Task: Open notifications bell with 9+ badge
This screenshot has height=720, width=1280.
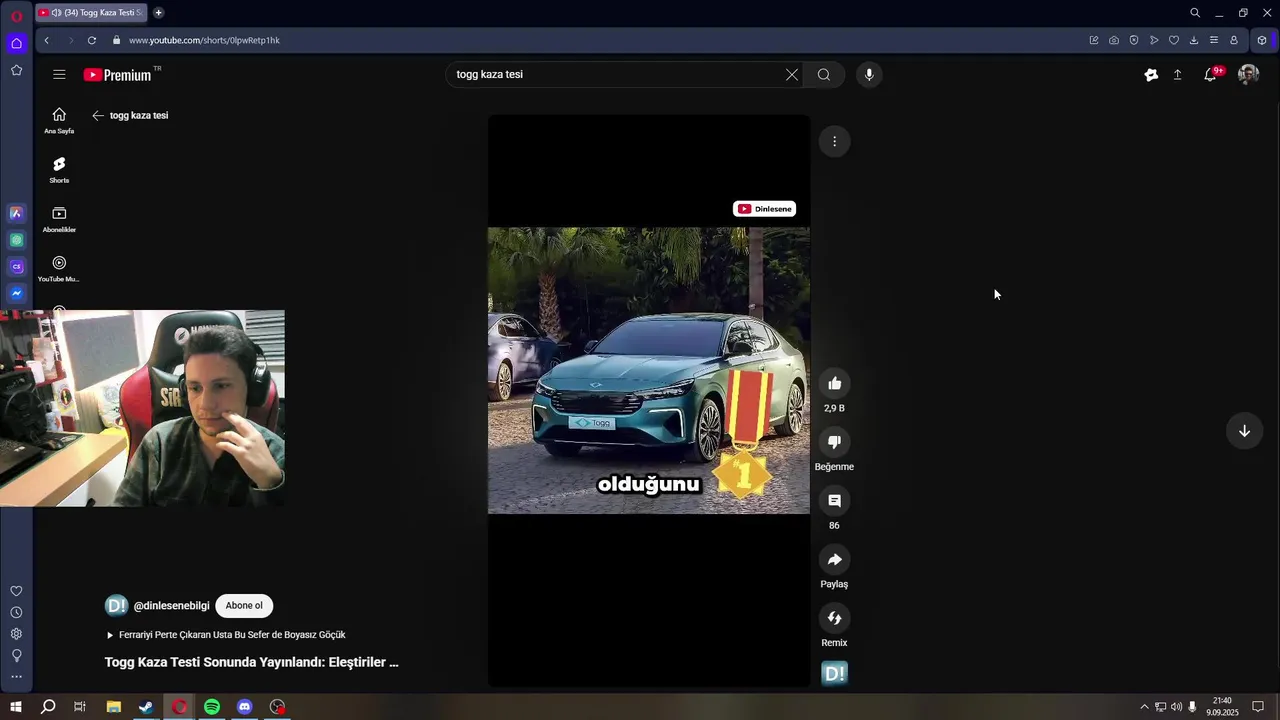Action: point(1211,74)
